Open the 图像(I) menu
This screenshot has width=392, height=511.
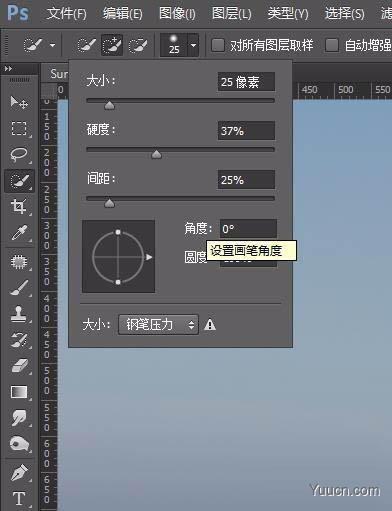[177, 14]
